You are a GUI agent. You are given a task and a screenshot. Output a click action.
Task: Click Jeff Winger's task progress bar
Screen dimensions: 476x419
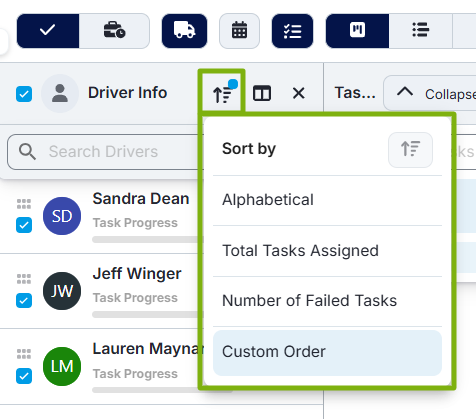(x=147, y=314)
